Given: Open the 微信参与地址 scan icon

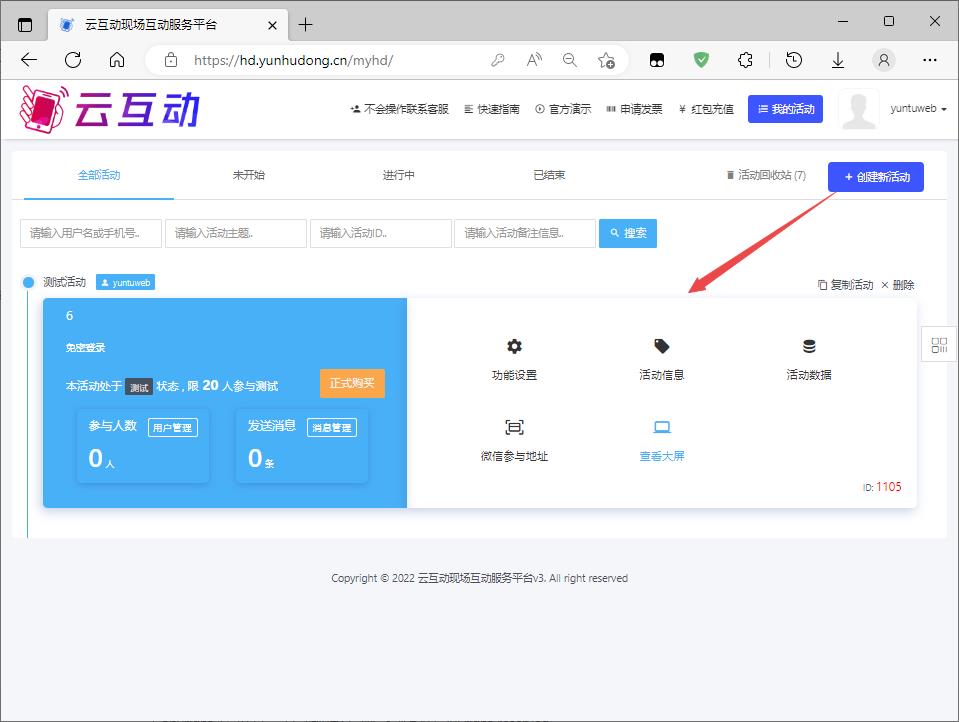Looking at the screenshot, I should pyautogui.click(x=514, y=427).
